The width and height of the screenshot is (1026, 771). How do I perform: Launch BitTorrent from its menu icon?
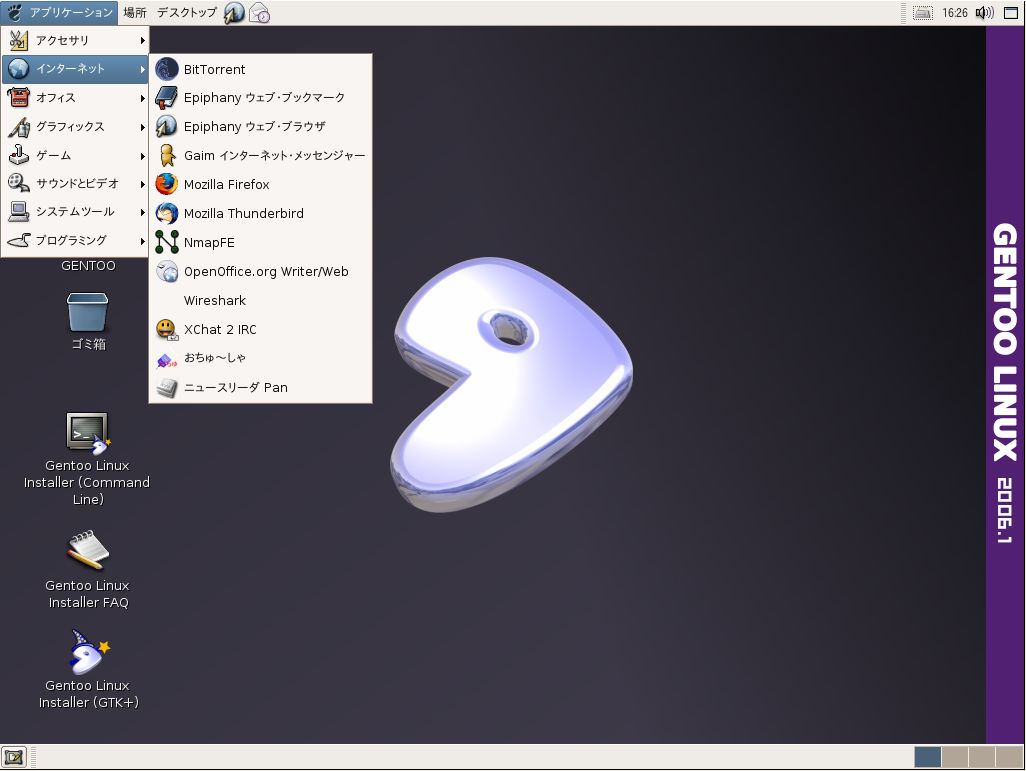coord(167,69)
